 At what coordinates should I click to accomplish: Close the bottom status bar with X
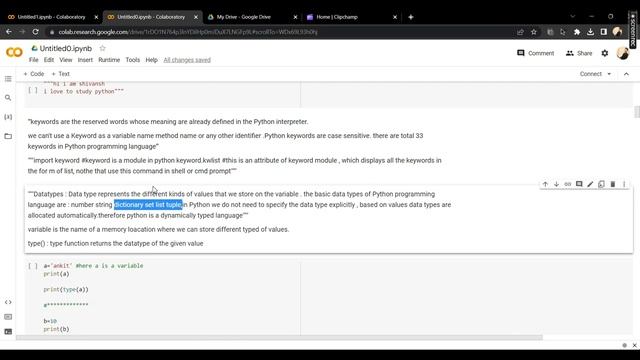[635, 345]
